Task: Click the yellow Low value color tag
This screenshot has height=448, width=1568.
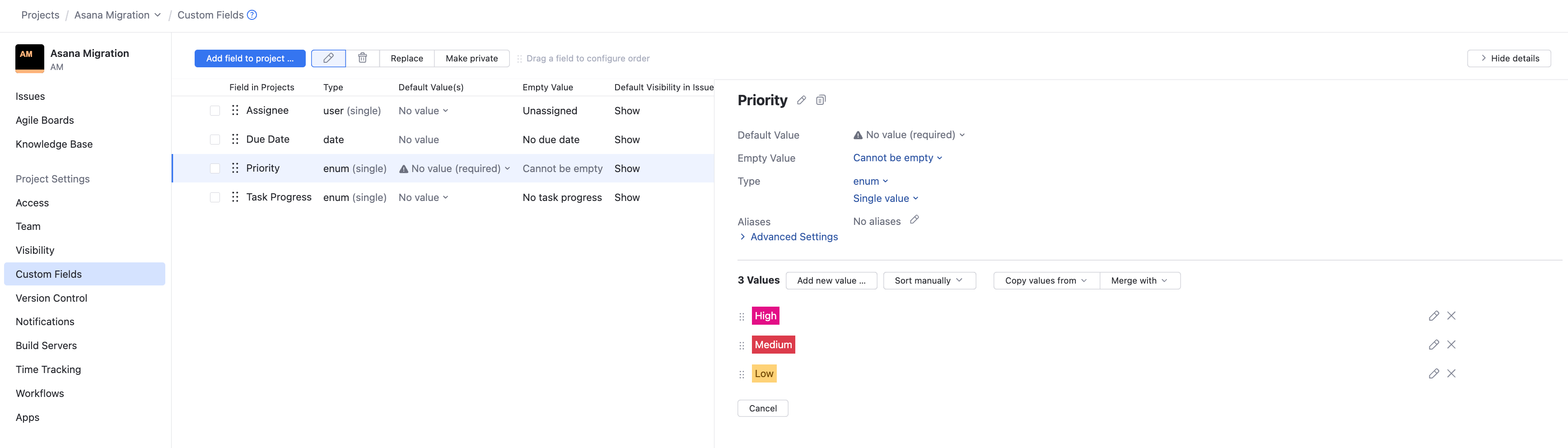Action: (764, 374)
